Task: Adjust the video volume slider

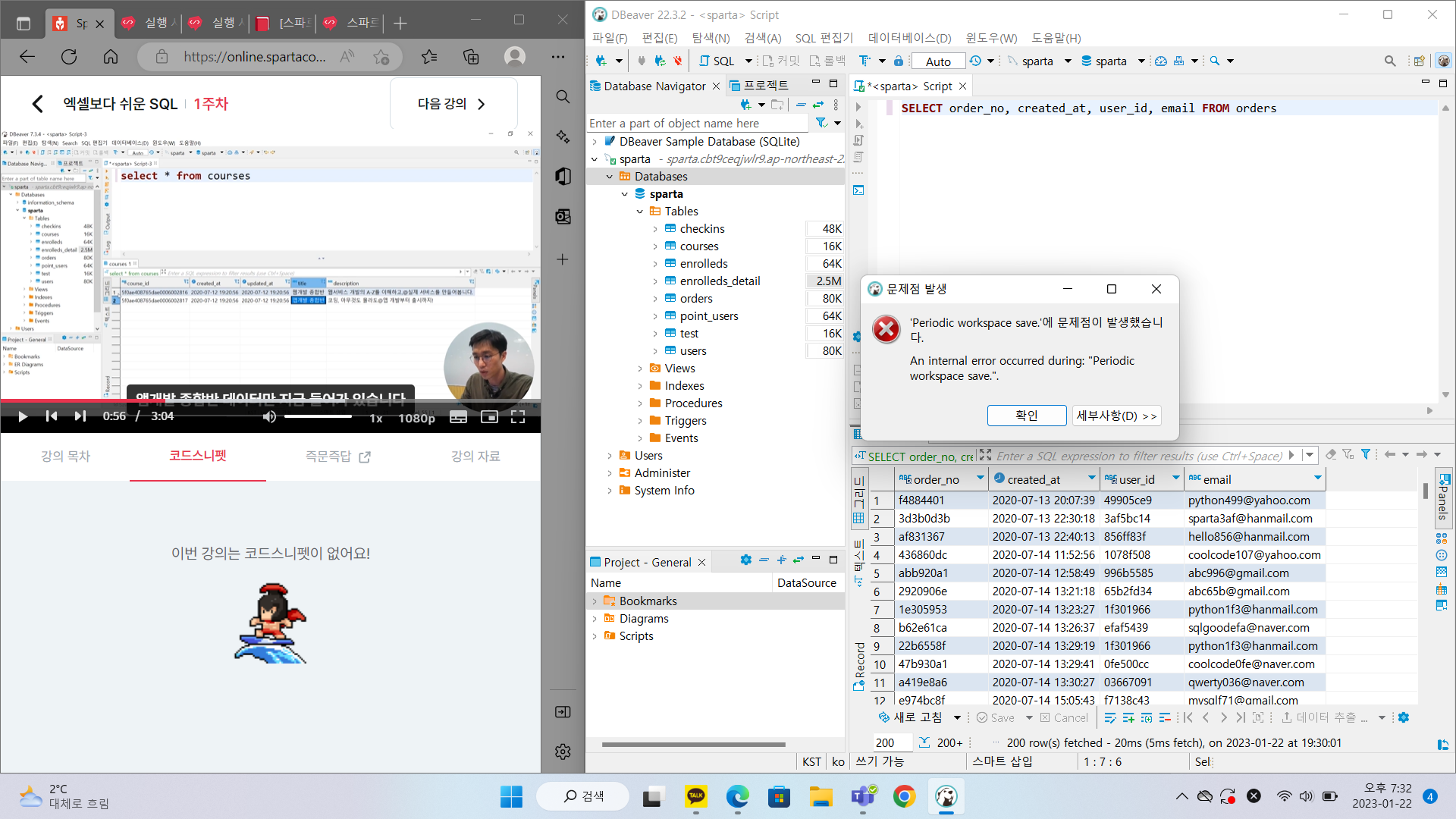Action: click(318, 416)
